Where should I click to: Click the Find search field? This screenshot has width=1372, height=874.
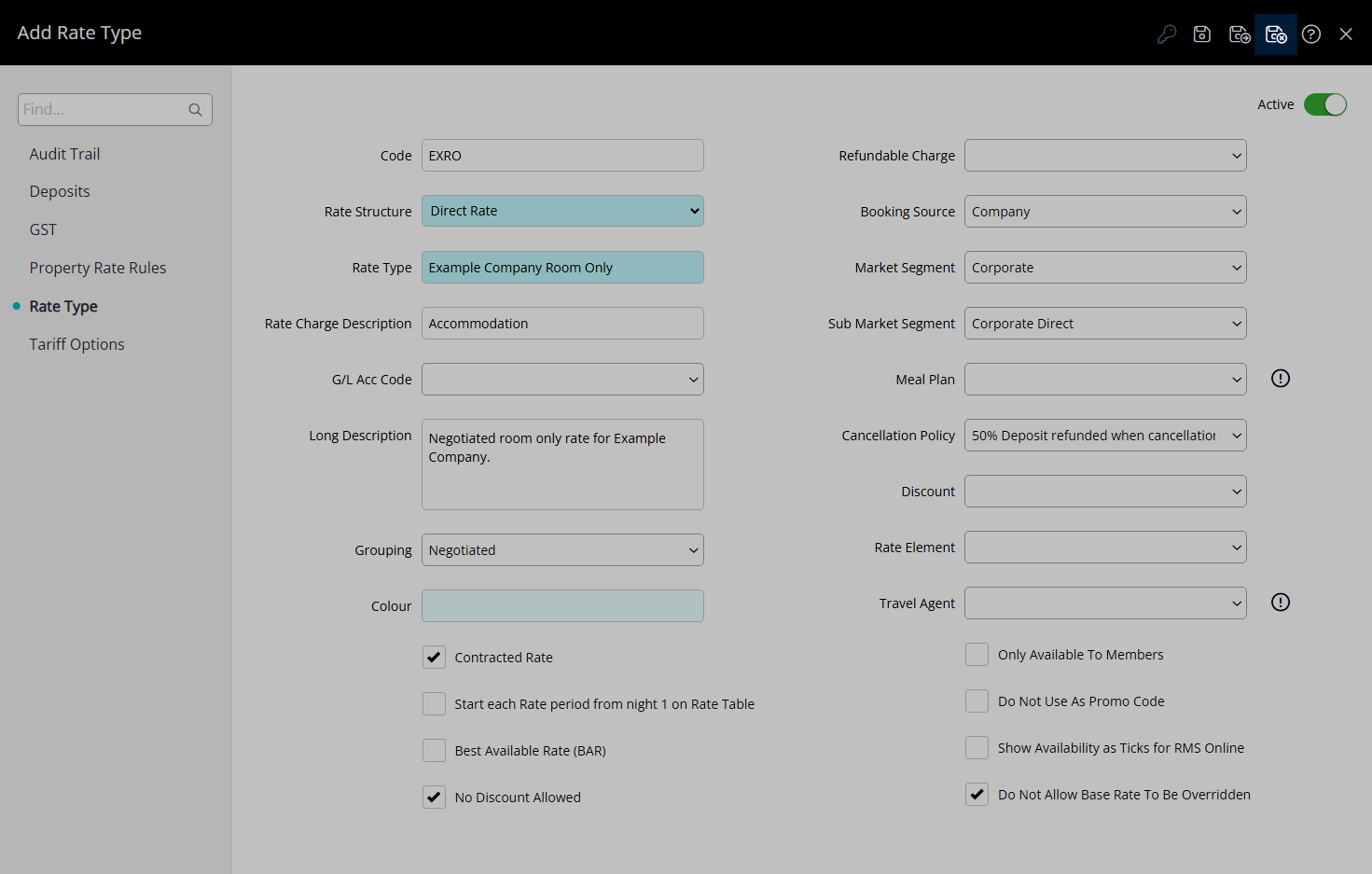point(115,109)
